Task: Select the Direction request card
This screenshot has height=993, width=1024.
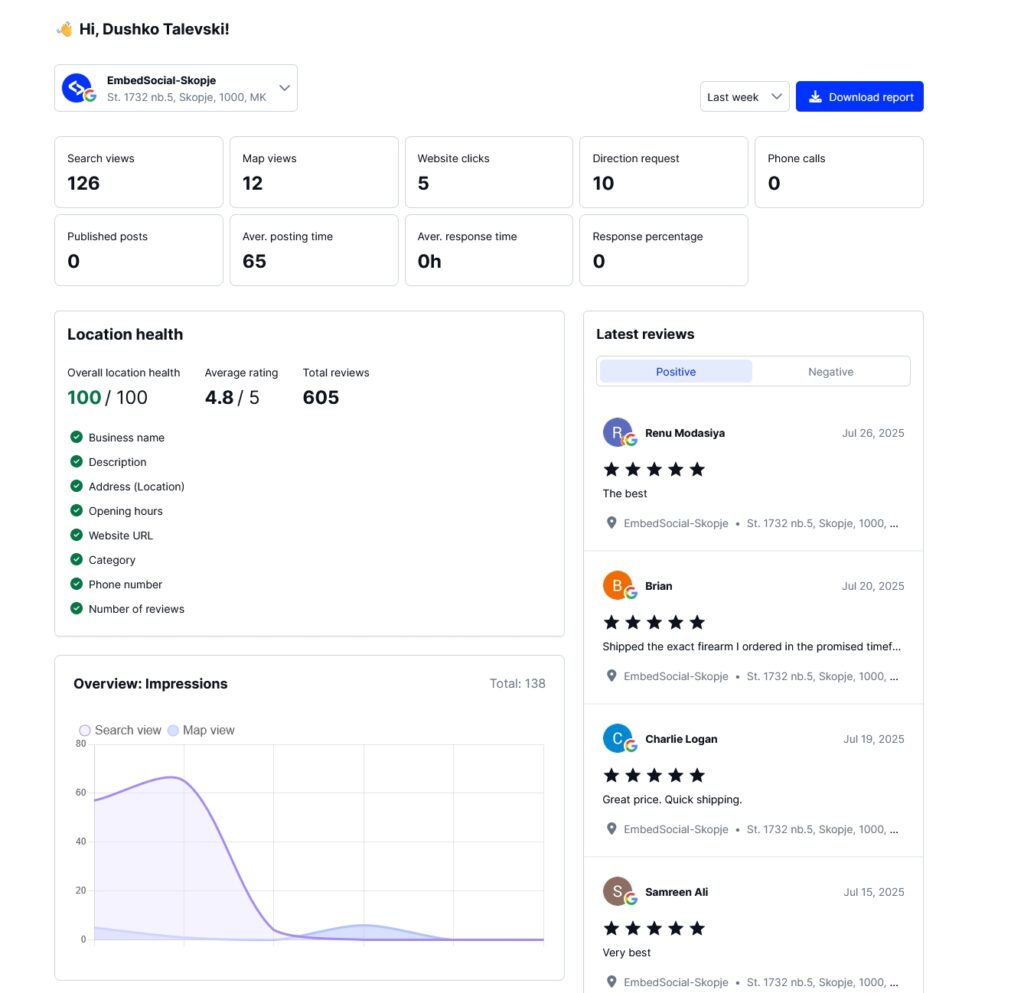Action: (x=664, y=172)
